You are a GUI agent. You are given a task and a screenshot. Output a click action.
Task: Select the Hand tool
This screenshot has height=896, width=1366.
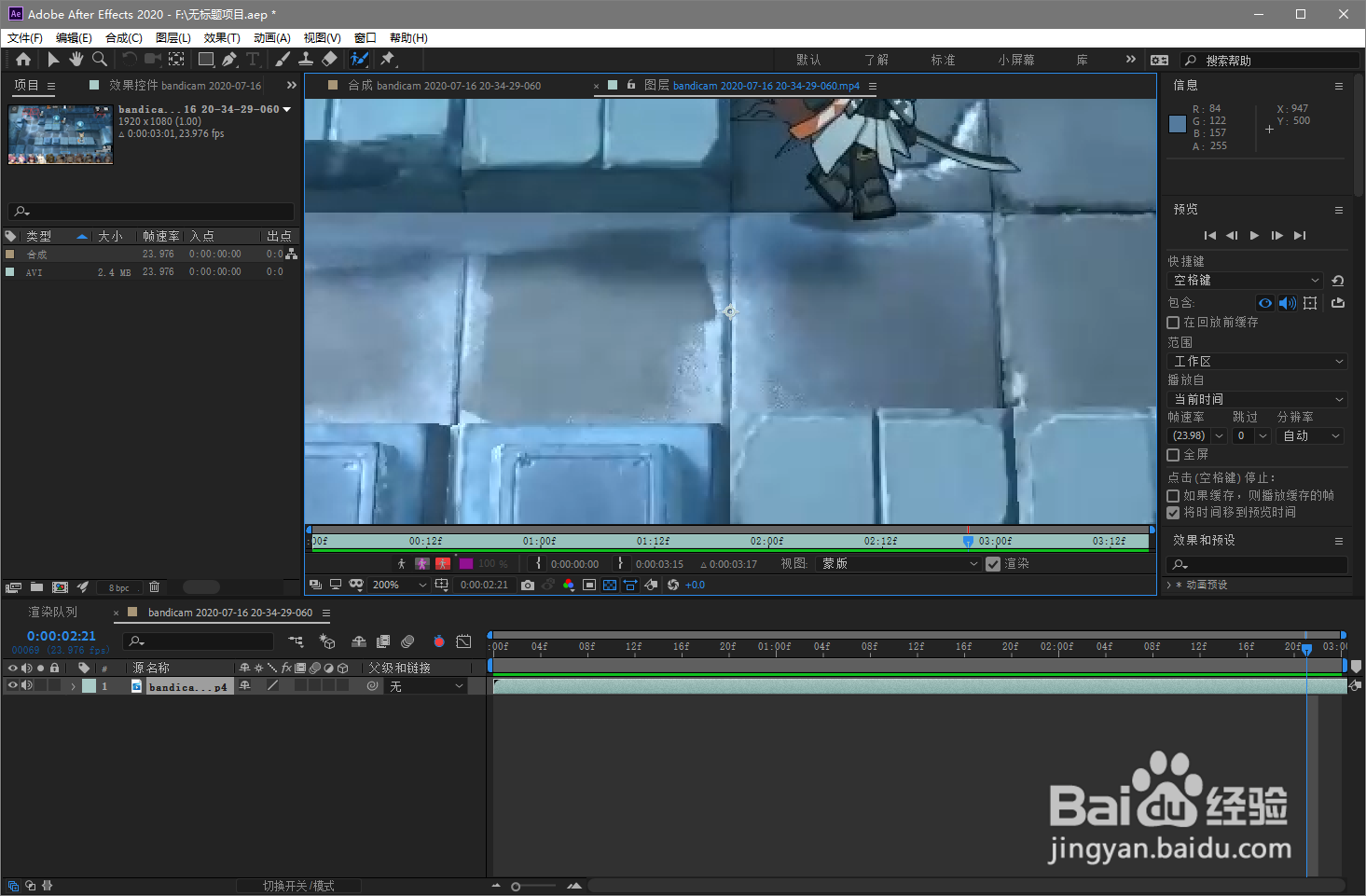76,59
